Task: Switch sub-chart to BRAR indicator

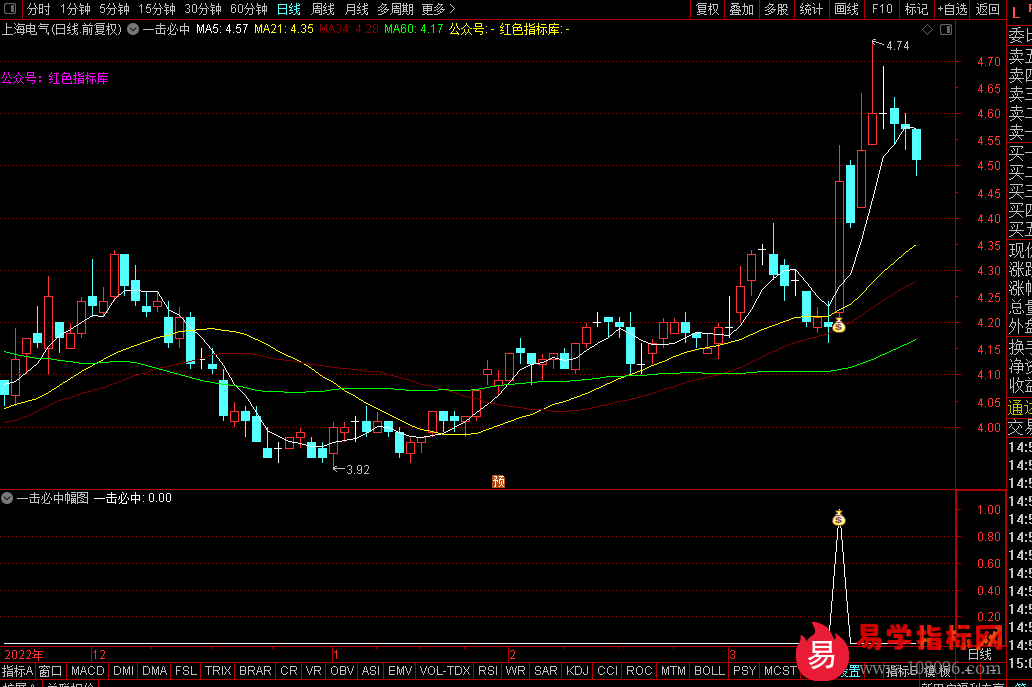Action: click(255, 671)
